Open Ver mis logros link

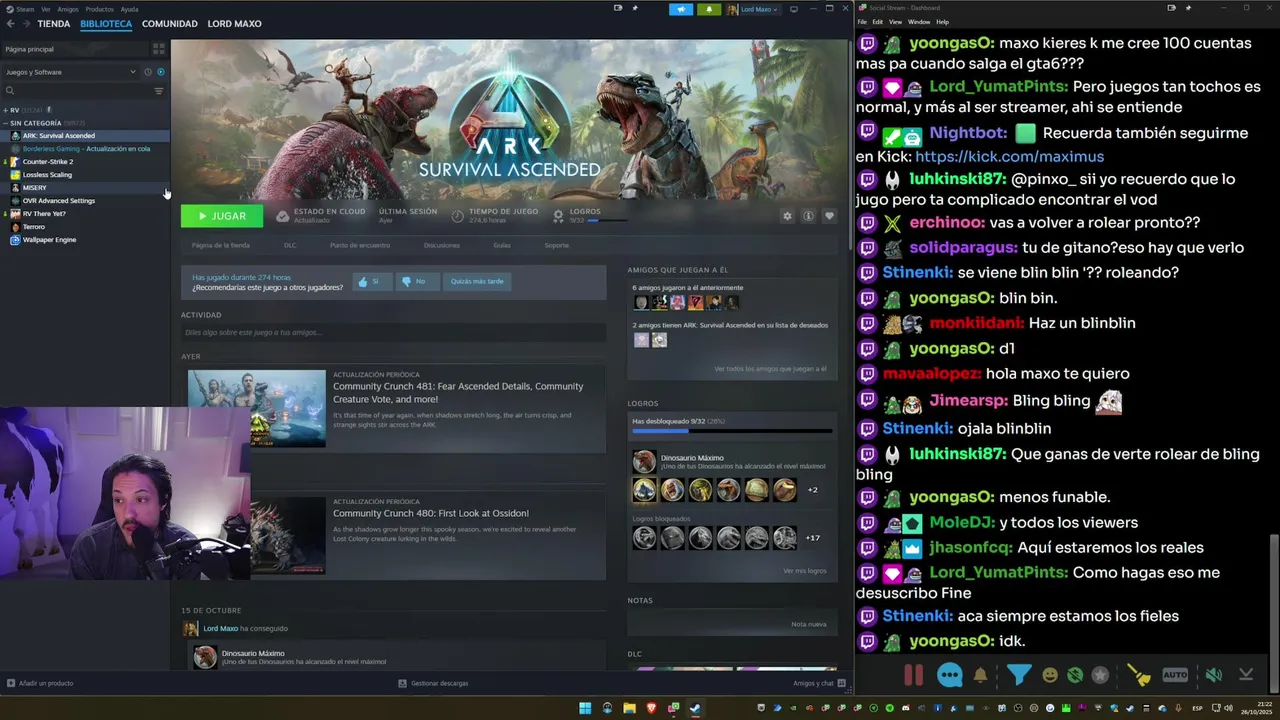point(805,570)
